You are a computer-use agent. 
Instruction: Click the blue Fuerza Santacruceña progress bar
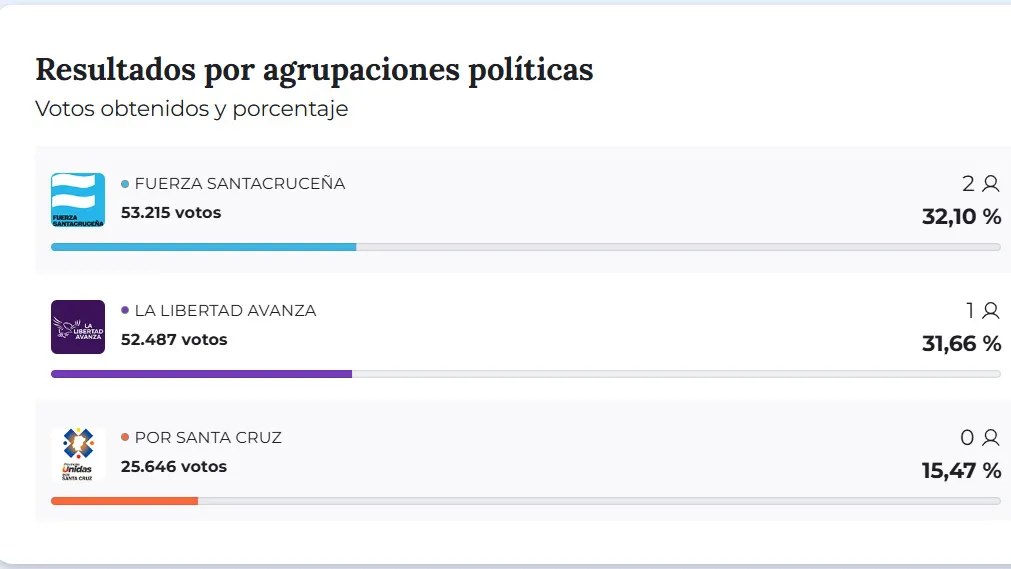203,247
